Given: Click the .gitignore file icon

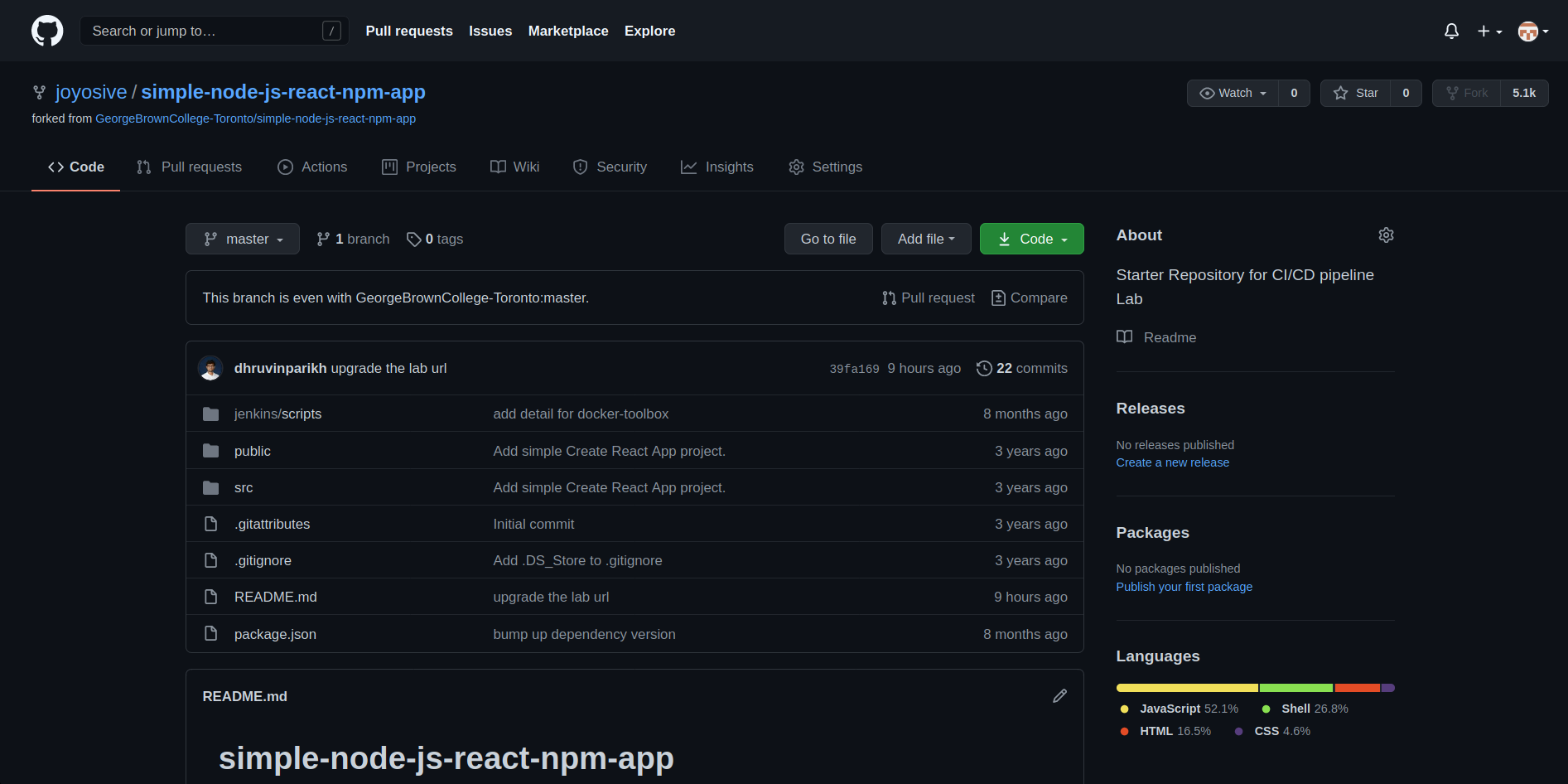Looking at the screenshot, I should coord(211,560).
